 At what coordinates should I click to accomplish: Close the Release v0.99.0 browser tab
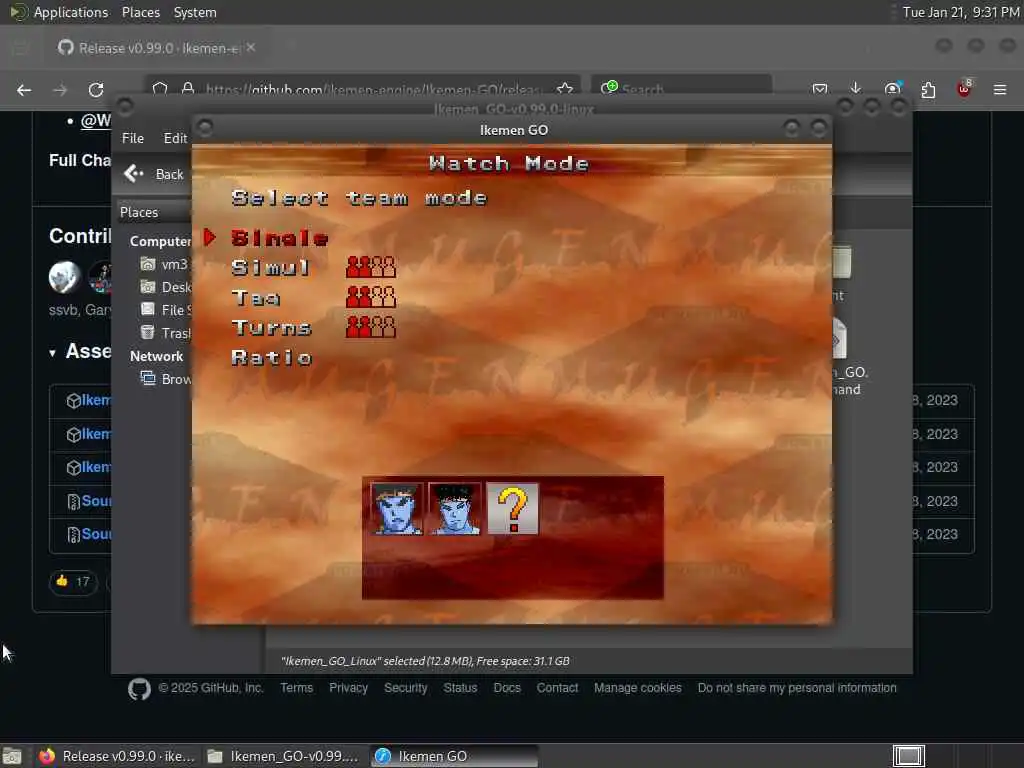click(251, 48)
